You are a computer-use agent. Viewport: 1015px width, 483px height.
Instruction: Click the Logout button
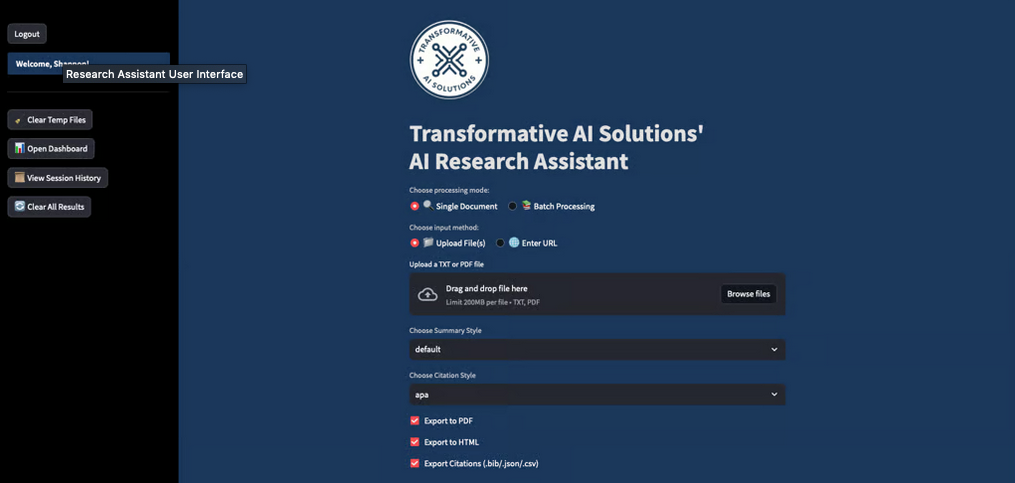tap(27, 34)
